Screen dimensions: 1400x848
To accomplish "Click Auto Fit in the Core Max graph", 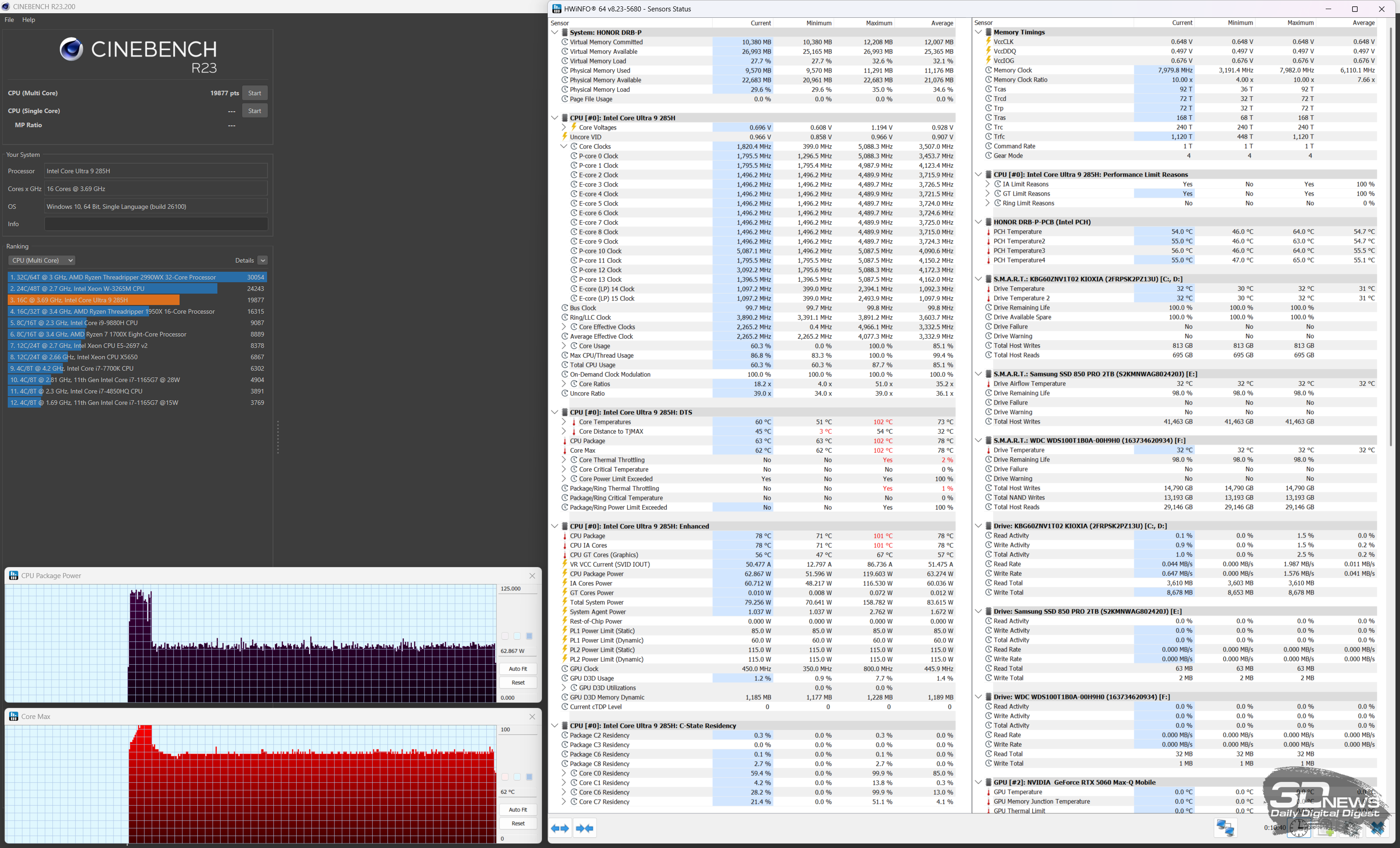I will coord(518,809).
